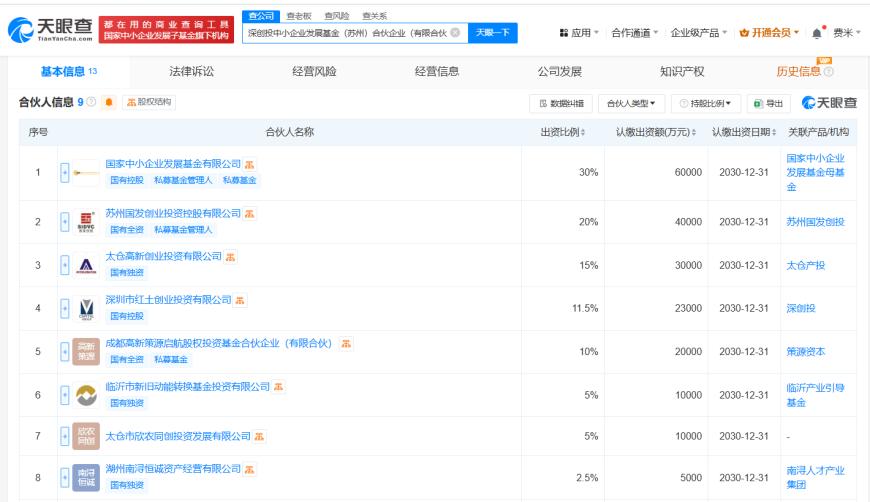Open the 企业级产品 dropdown menu
The height and width of the screenshot is (502, 870).
pos(699,33)
